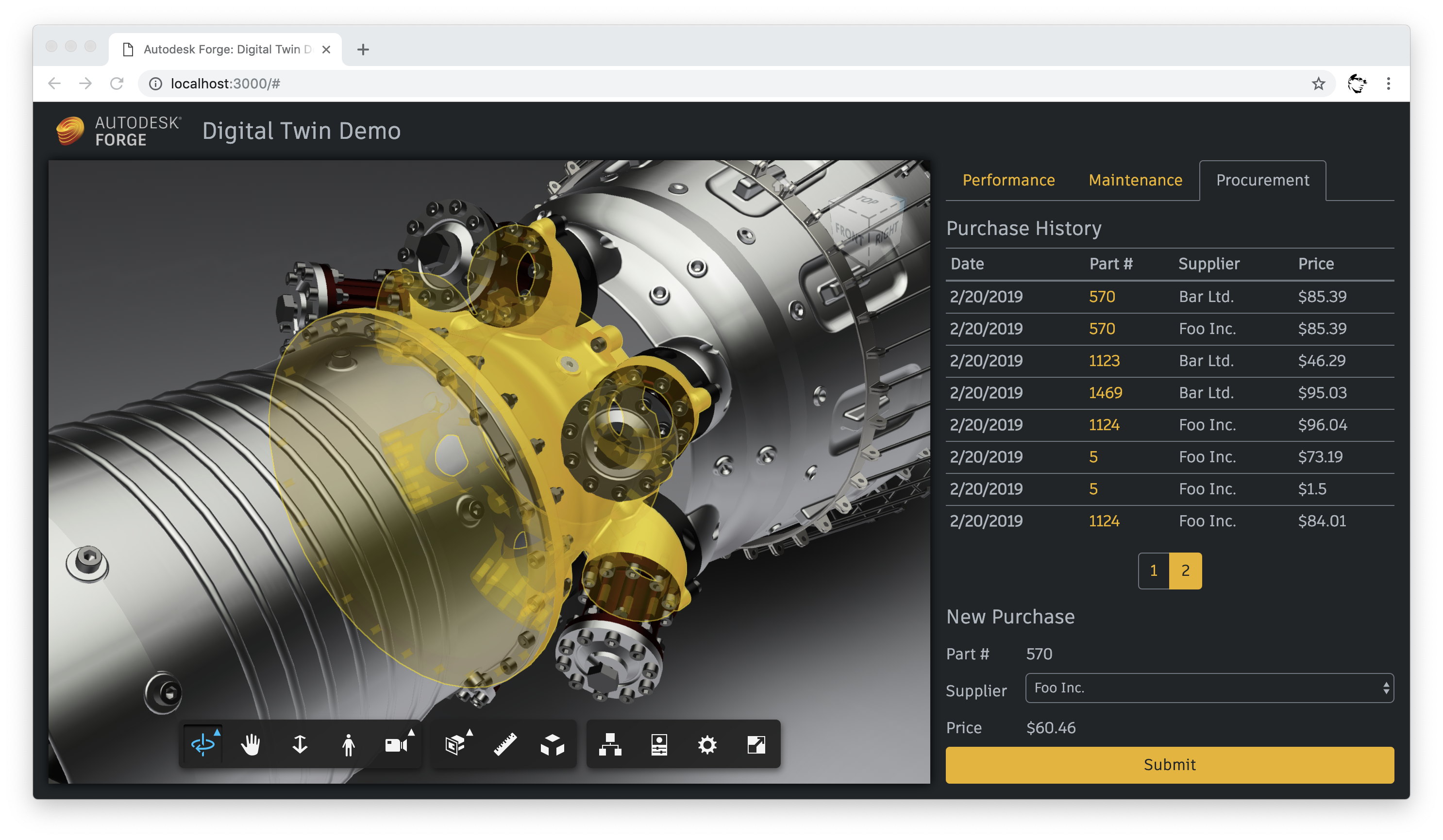Click the Submit purchase button
The height and width of the screenshot is (840, 1443).
pyautogui.click(x=1169, y=764)
